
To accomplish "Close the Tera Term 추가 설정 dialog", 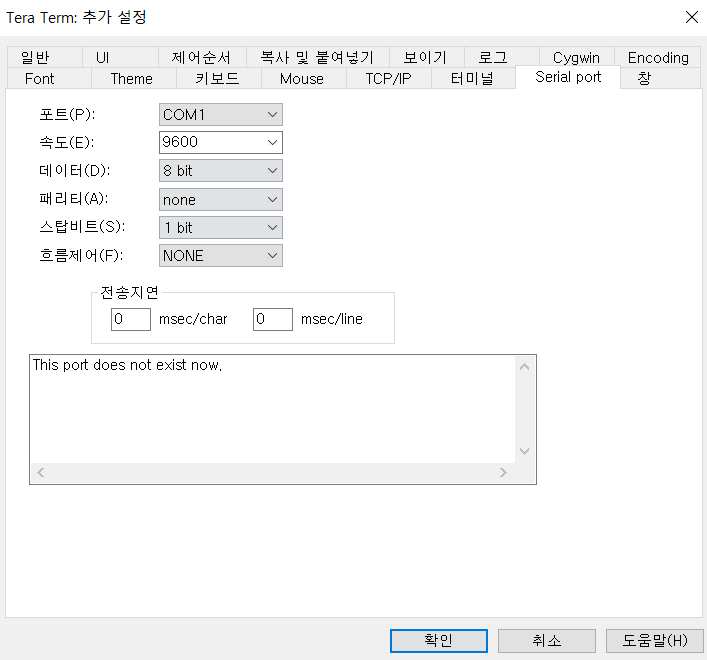I will [691, 17].
